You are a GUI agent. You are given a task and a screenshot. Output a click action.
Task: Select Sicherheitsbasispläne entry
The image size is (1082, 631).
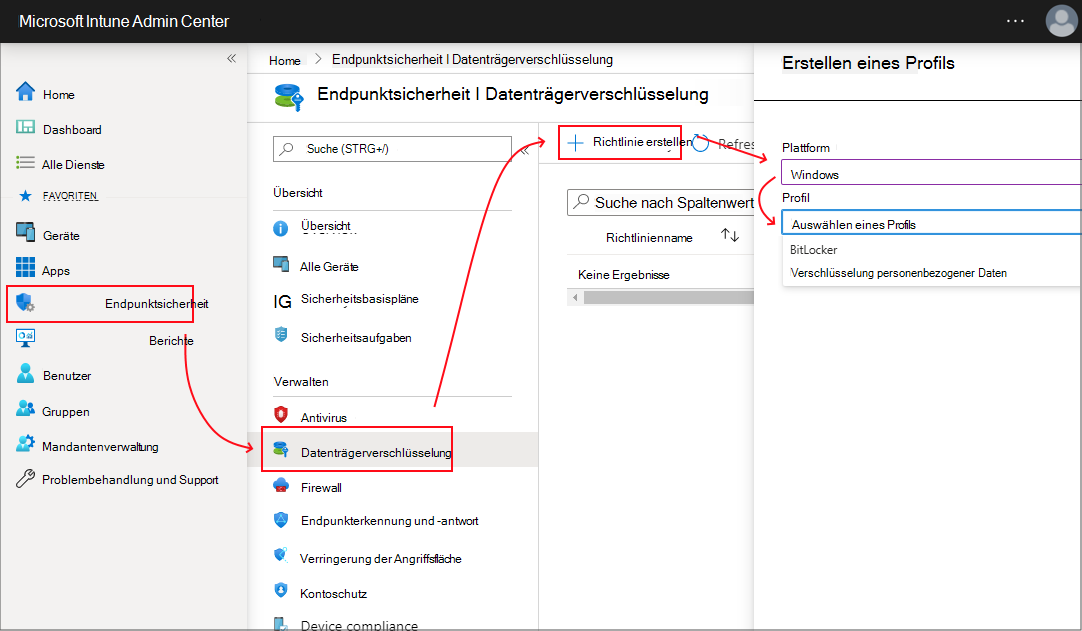[360, 299]
